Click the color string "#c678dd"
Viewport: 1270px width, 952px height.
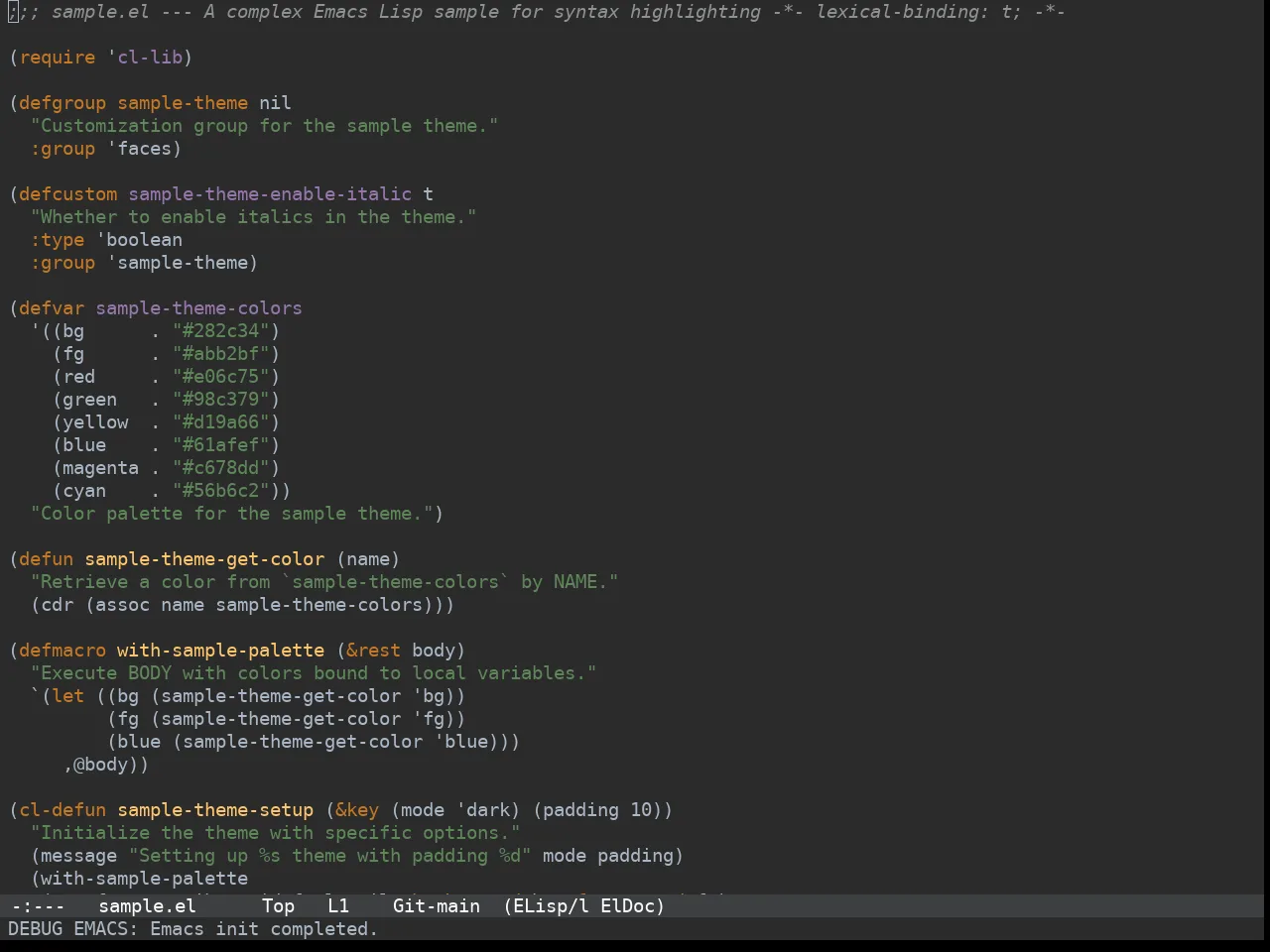click(220, 468)
